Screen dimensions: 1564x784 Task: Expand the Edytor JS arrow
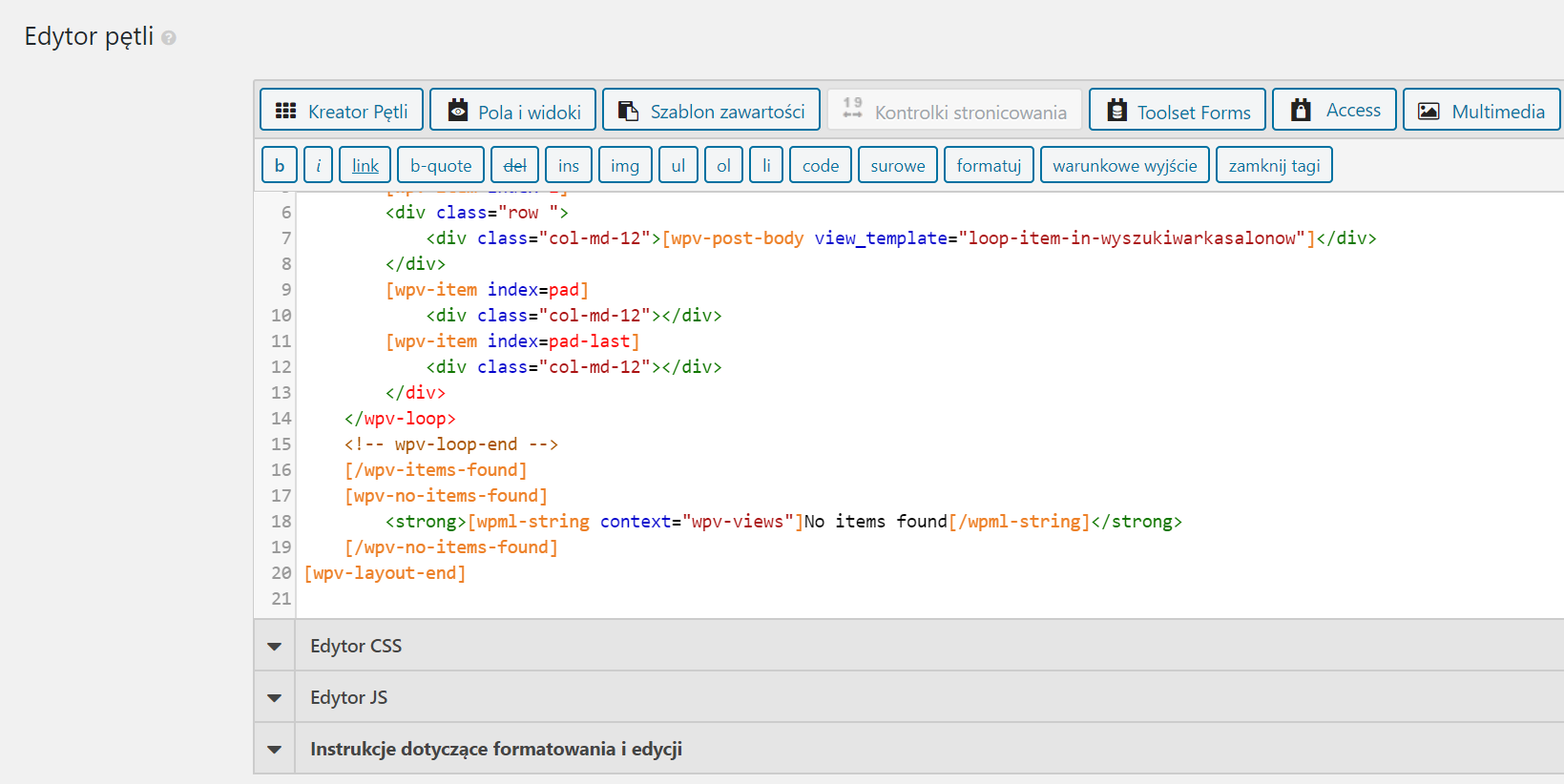(275, 698)
